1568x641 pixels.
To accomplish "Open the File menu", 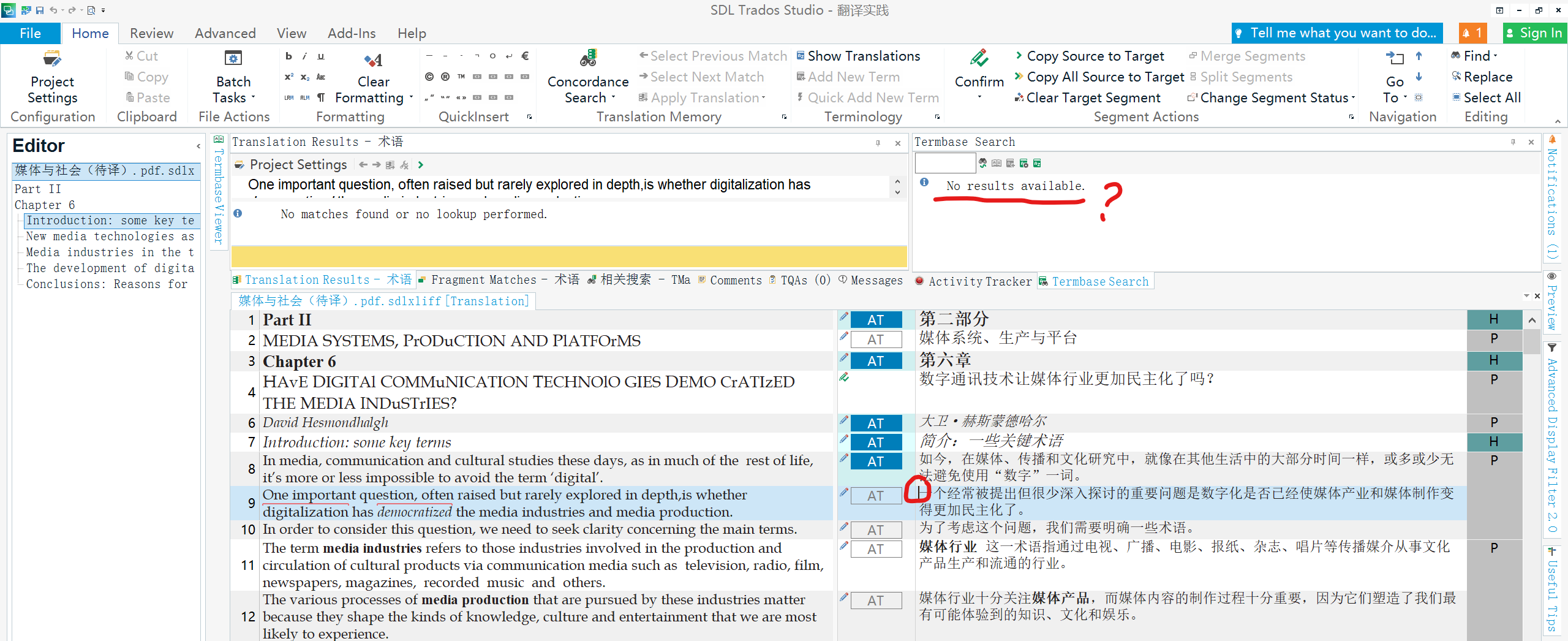I will [x=30, y=33].
